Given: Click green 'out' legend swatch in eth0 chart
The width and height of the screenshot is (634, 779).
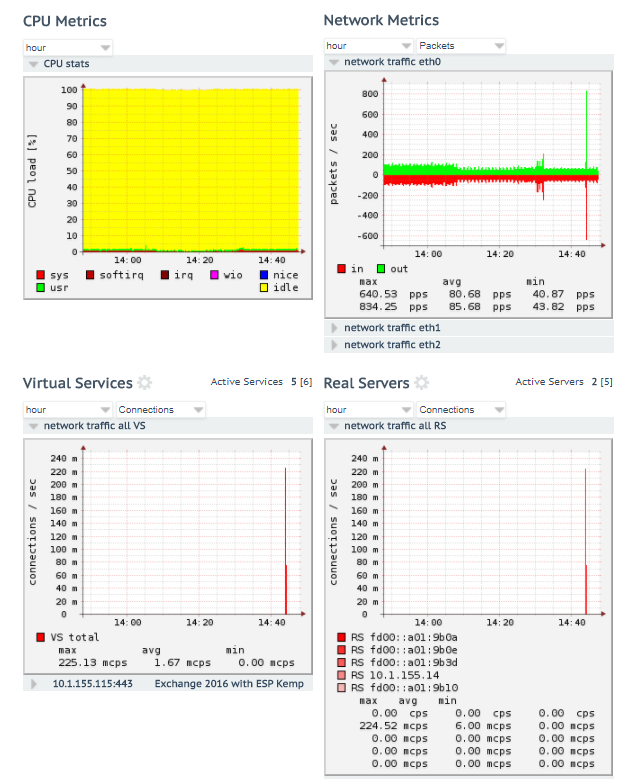Looking at the screenshot, I should [381, 269].
